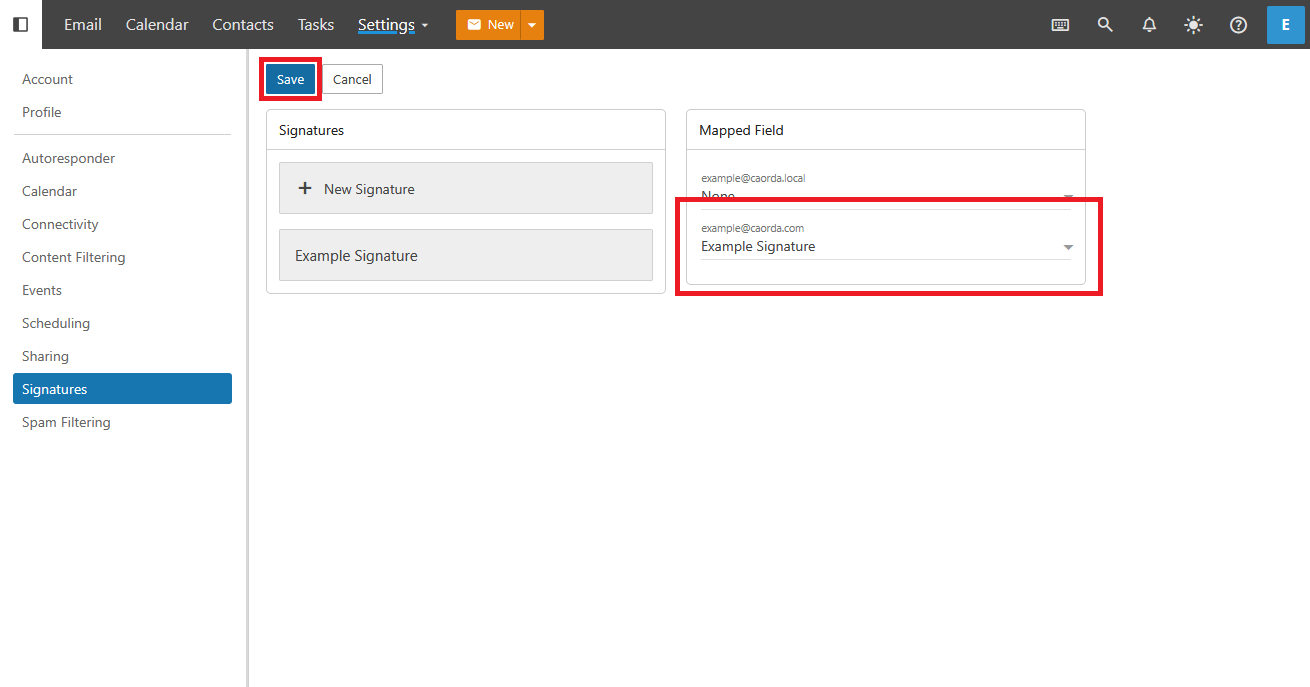Image resolution: width=1310 pixels, height=687 pixels.
Task: Open the keyboard shortcuts icon
Action: pyautogui.click(x=1060, y=25)
